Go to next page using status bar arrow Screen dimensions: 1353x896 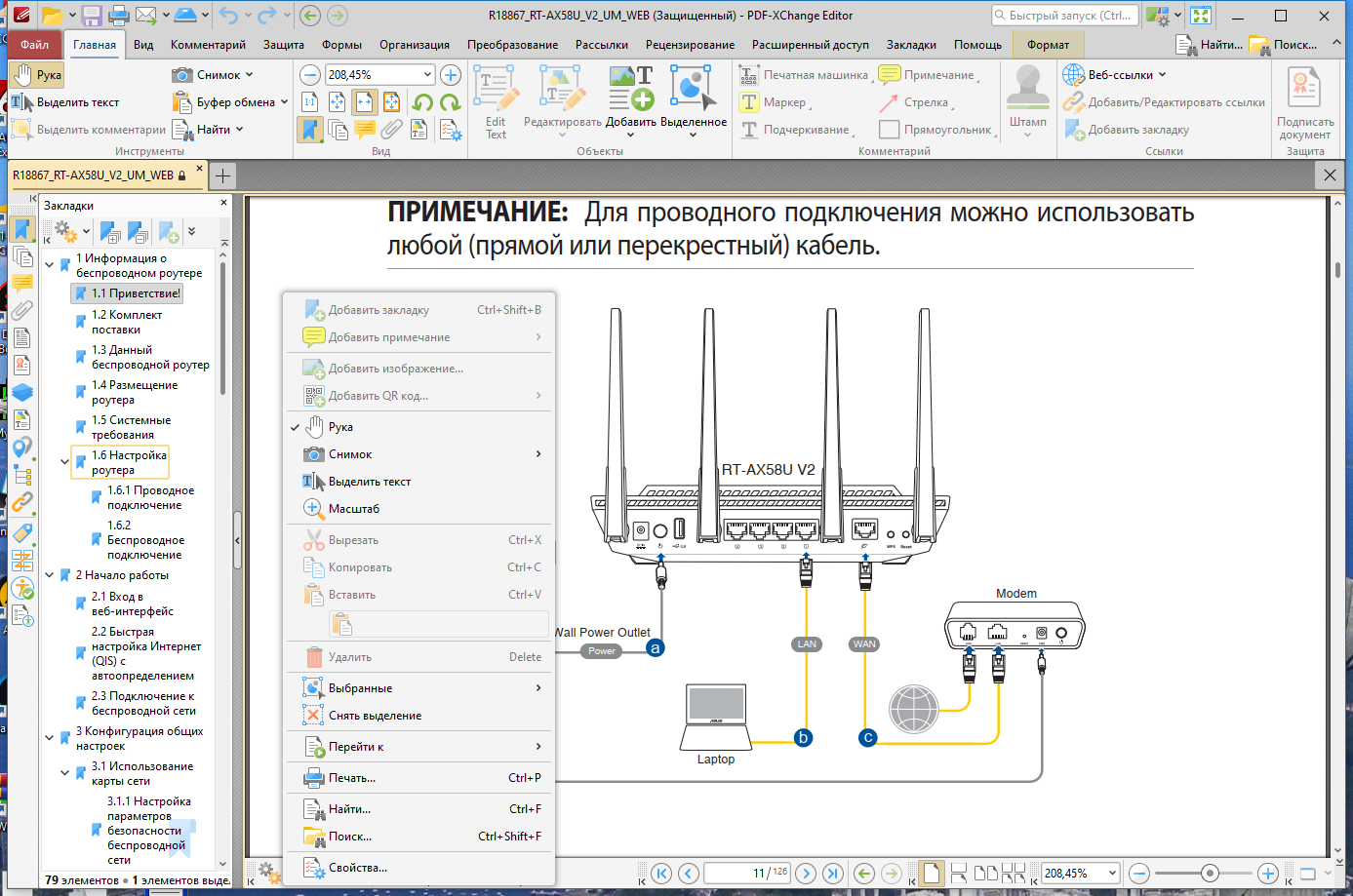(x=806, y=873)
